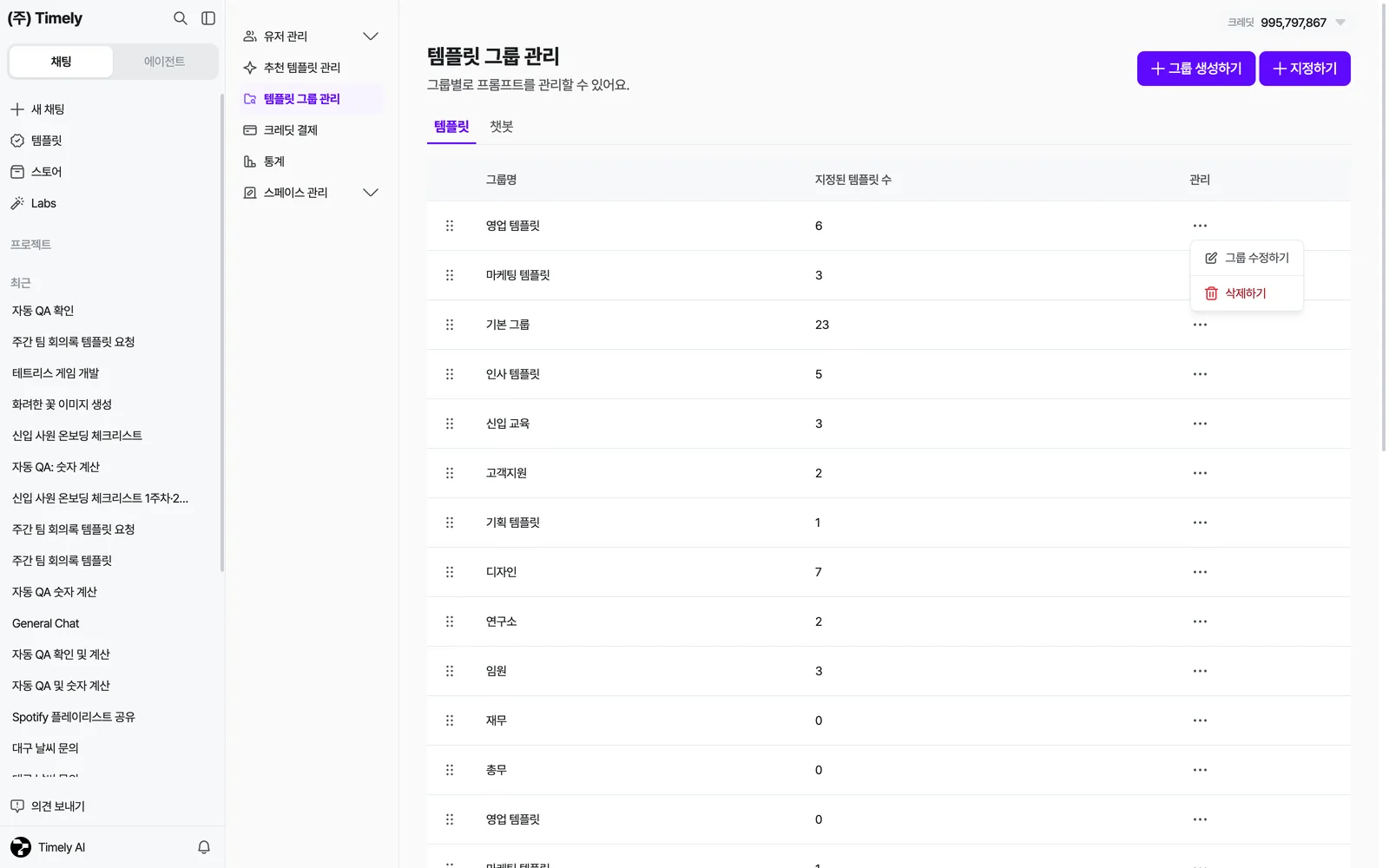Click the 그룹 생성하기 button
The height and width of the screenshot is (868, 1389).
1196,69
